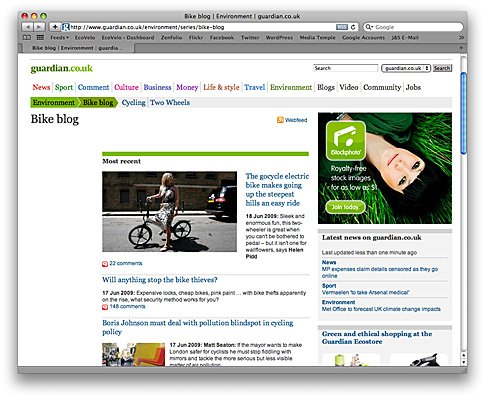This screenshot has height=398, width=485.
Task: Click the blue vertical scrollbar thumb
Action: (463, 113)
